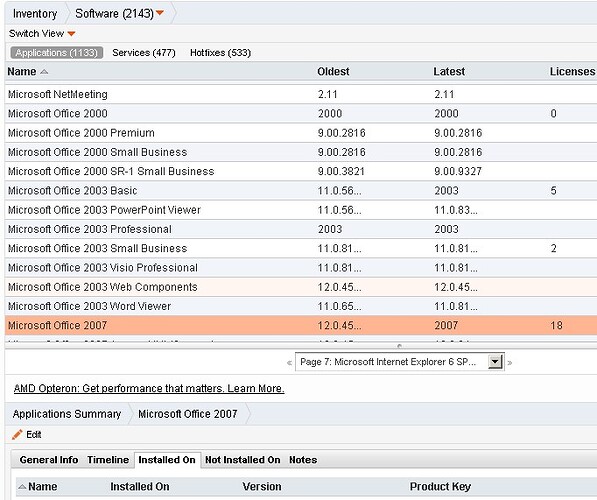This screenshot has height=500, width=597.
Task: Open the Timeline tab
Action: tap(108, 460)
